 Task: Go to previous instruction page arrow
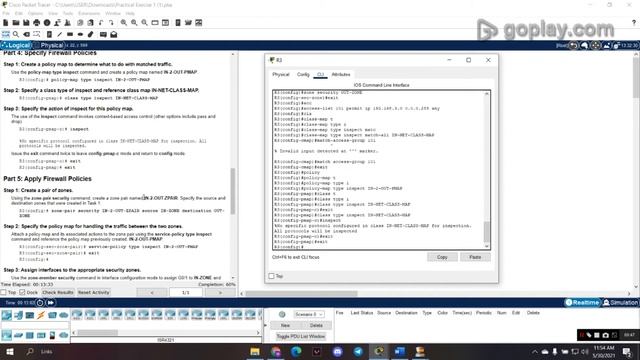(x=152, y=292)
